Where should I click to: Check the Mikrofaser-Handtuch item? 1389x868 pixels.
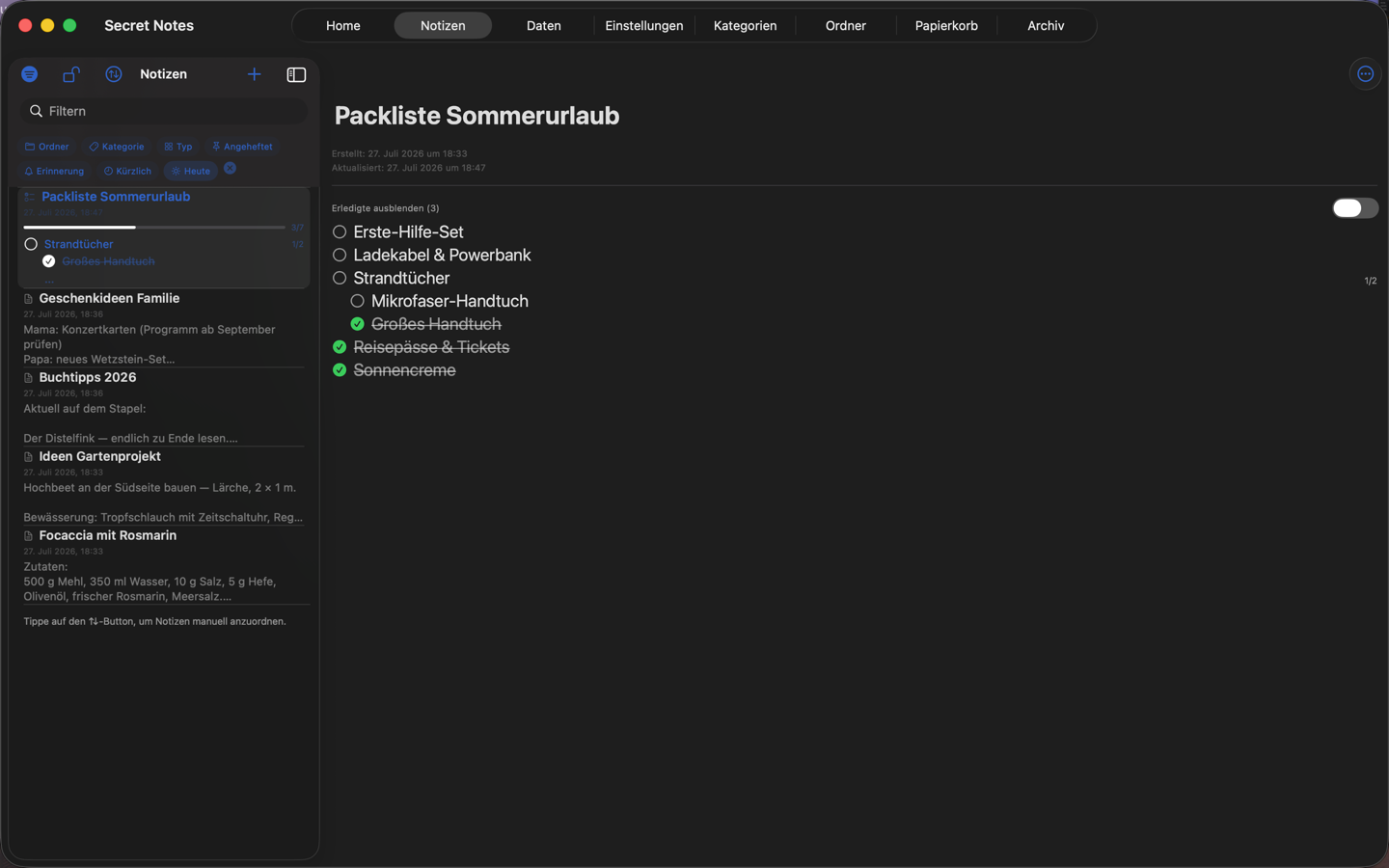[357, 302]
